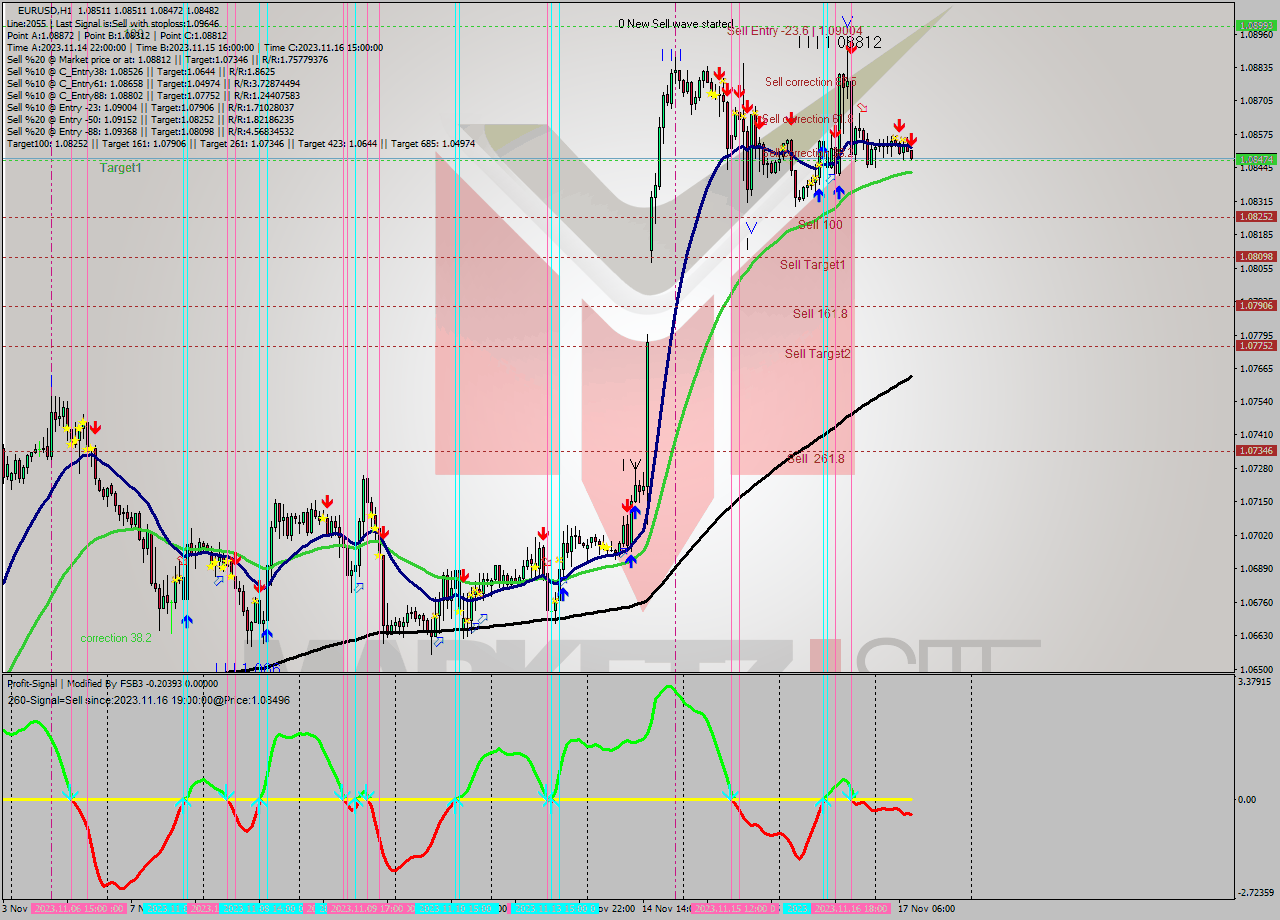Viewport: 1280px width, 920px height.
Task: Click the 'Sell 161.8' level label
Action: [820, 314]
